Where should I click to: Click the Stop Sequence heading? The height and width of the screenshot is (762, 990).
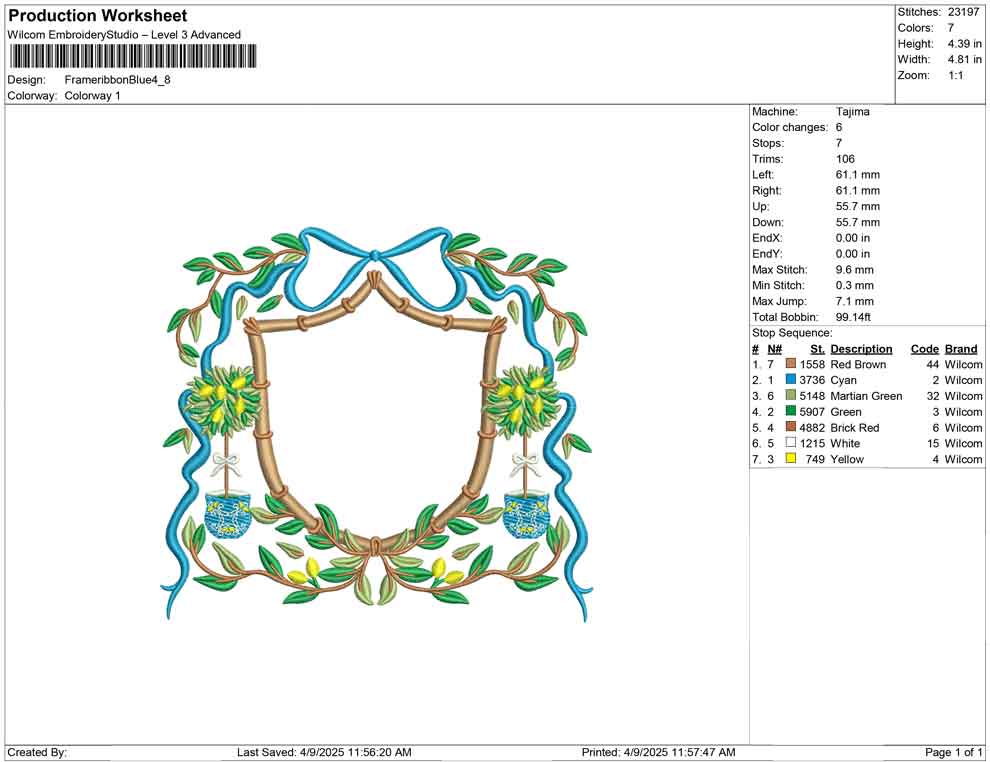click(x=792, y=333)
